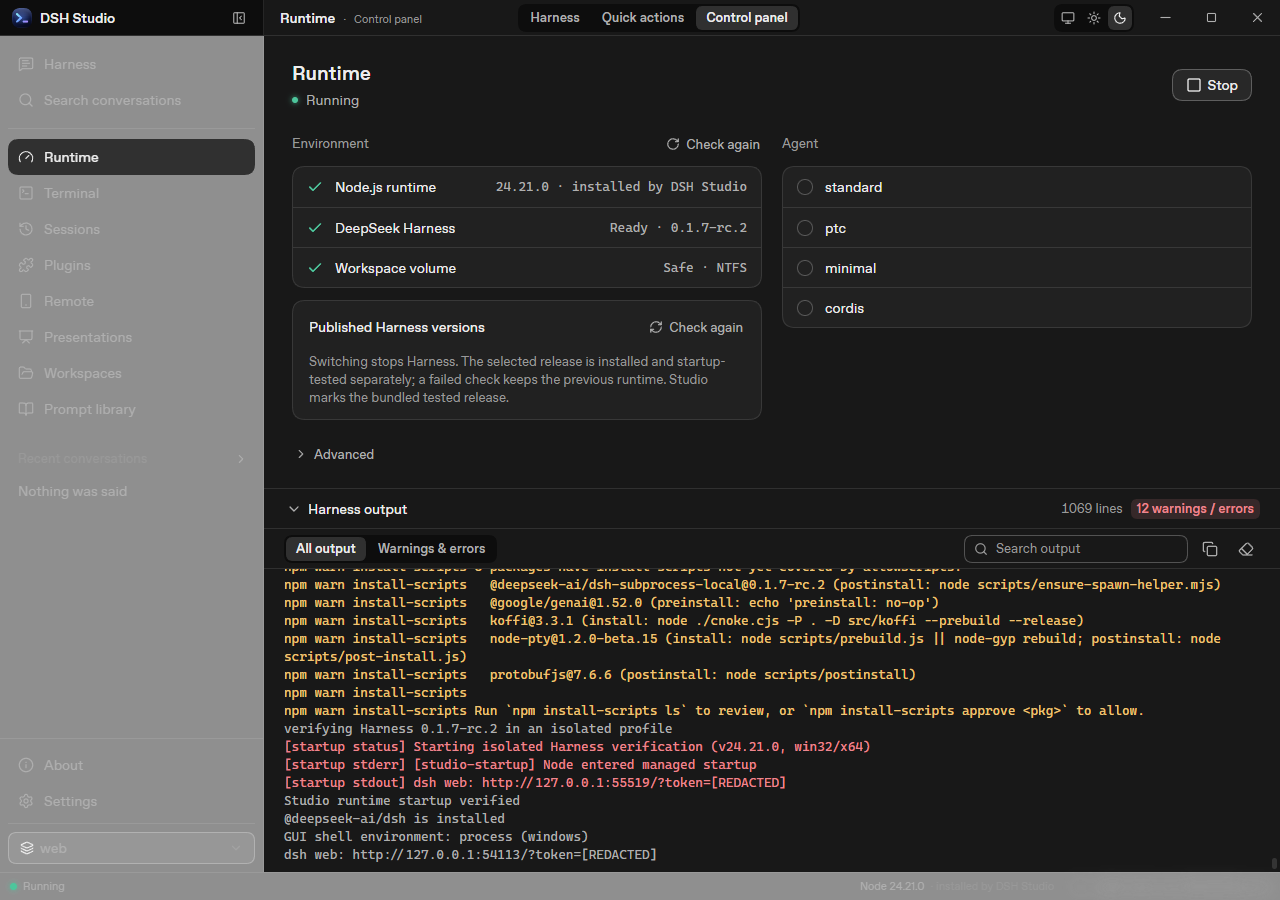Select the standard agent radio button
This screenshot has width=1280, height=900.
[x=805, y=187]
